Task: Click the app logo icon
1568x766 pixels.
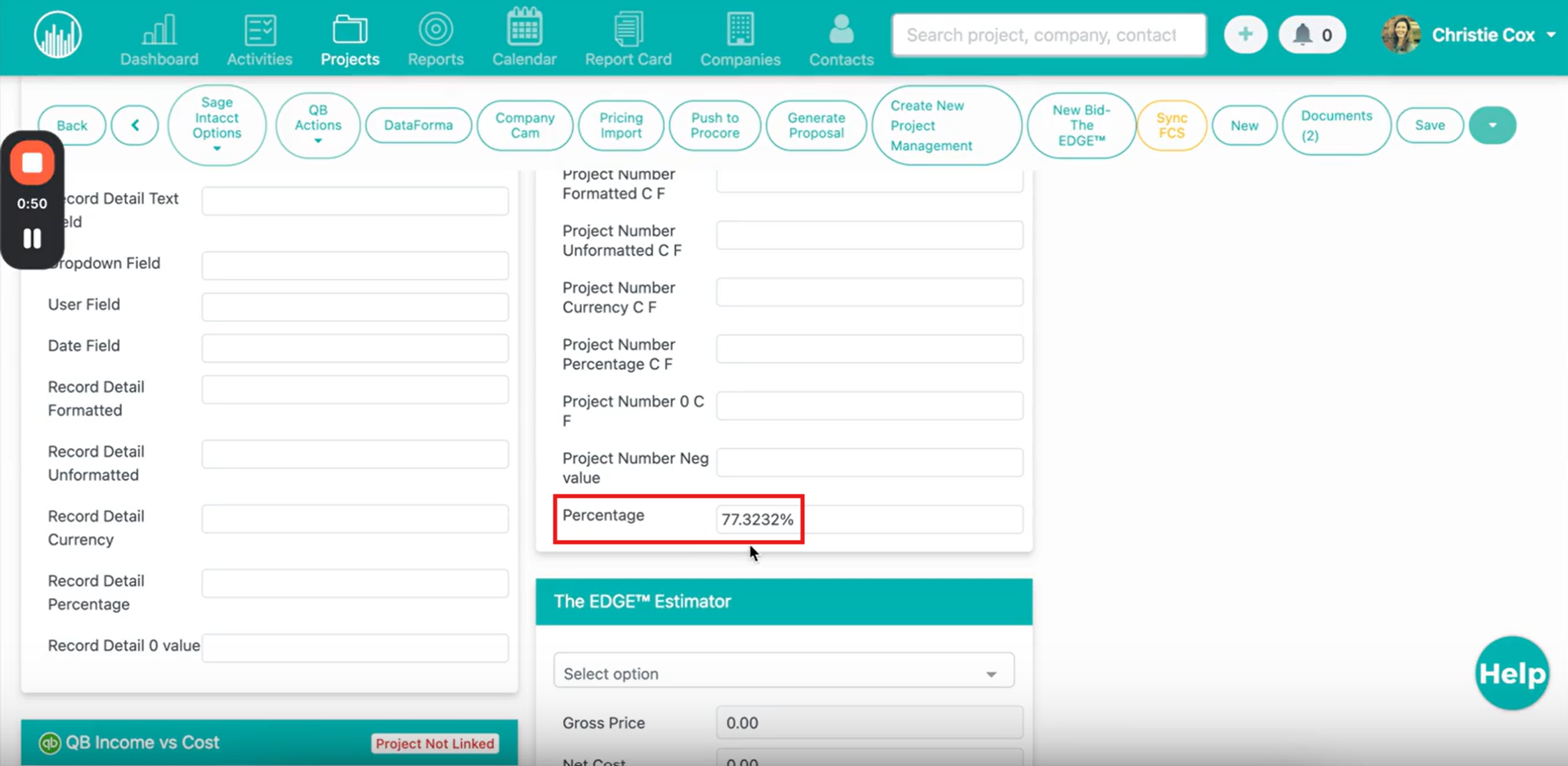Action: point(57,36)
